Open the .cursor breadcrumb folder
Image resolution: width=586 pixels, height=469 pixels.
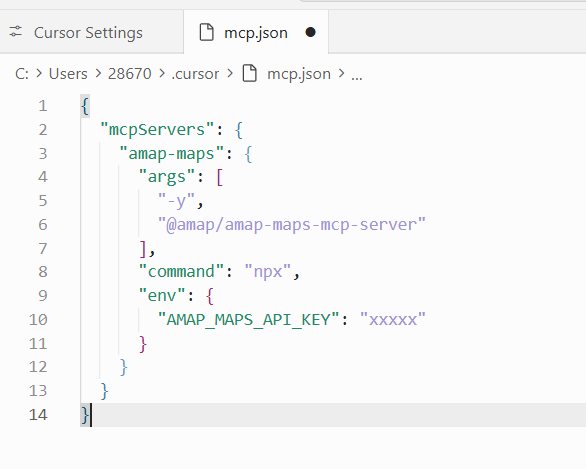point(195,74)
